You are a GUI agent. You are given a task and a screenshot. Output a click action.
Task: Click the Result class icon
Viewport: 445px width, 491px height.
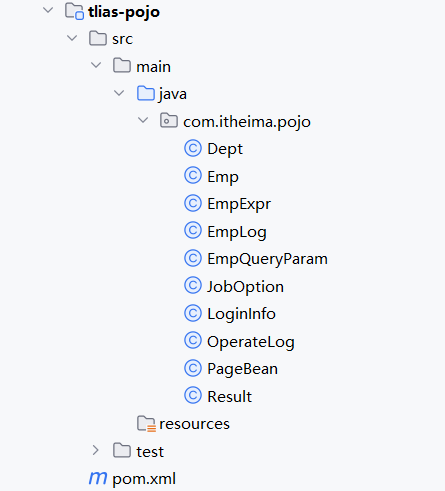coord(193,396)
